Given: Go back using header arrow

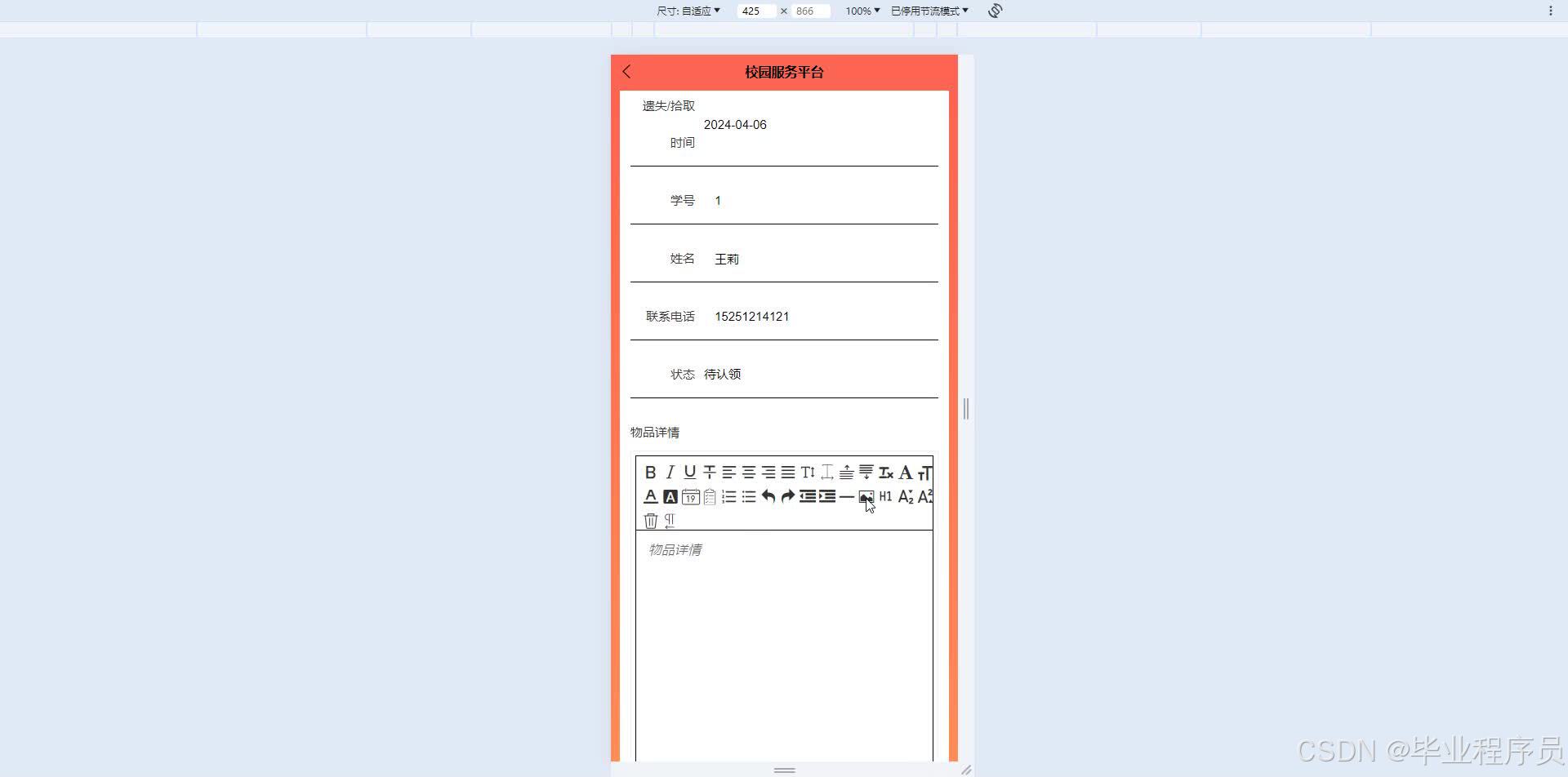Looking at the screenshot, I should [x=627, y=72].
